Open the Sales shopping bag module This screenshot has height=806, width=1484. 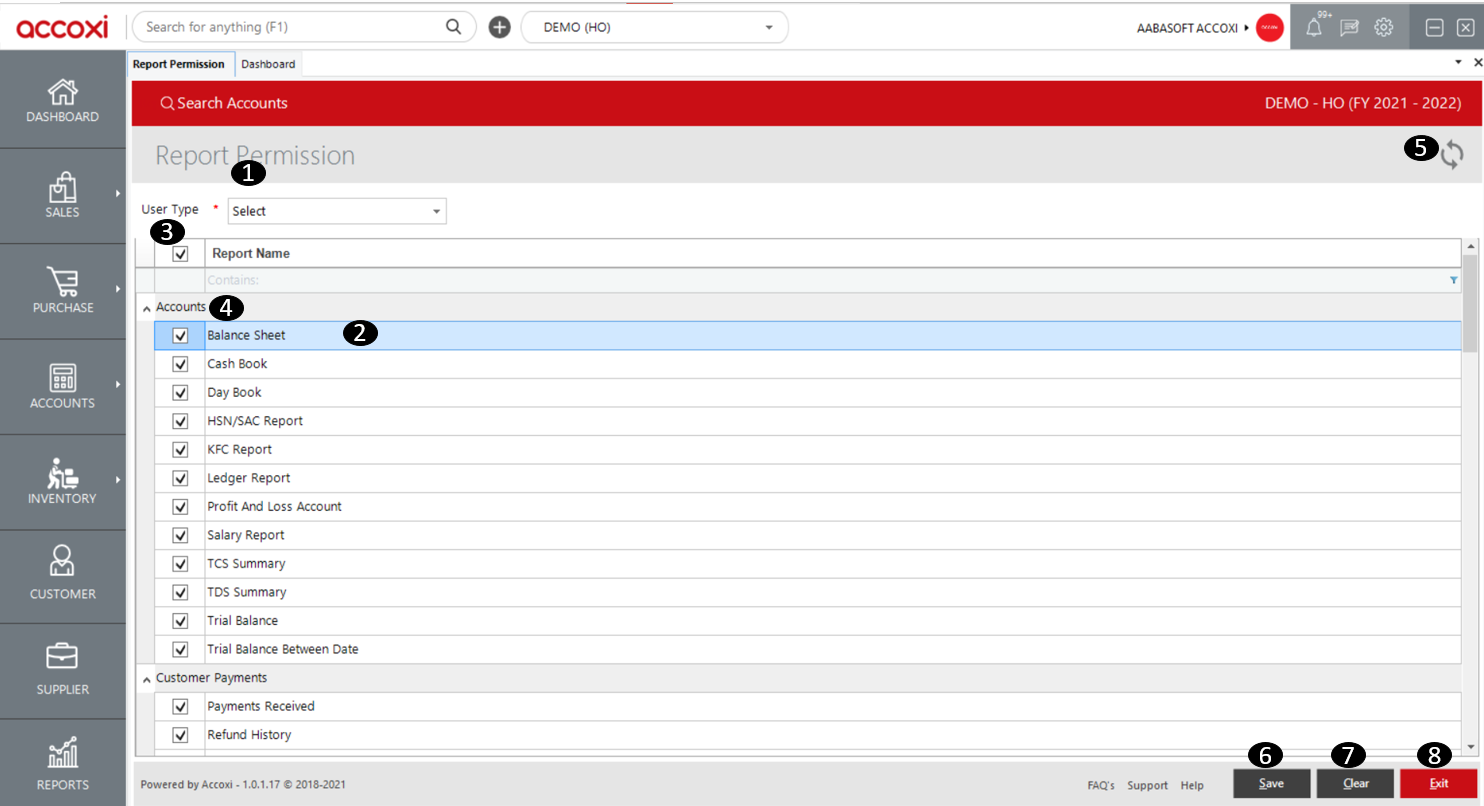(x=62, y=195)
